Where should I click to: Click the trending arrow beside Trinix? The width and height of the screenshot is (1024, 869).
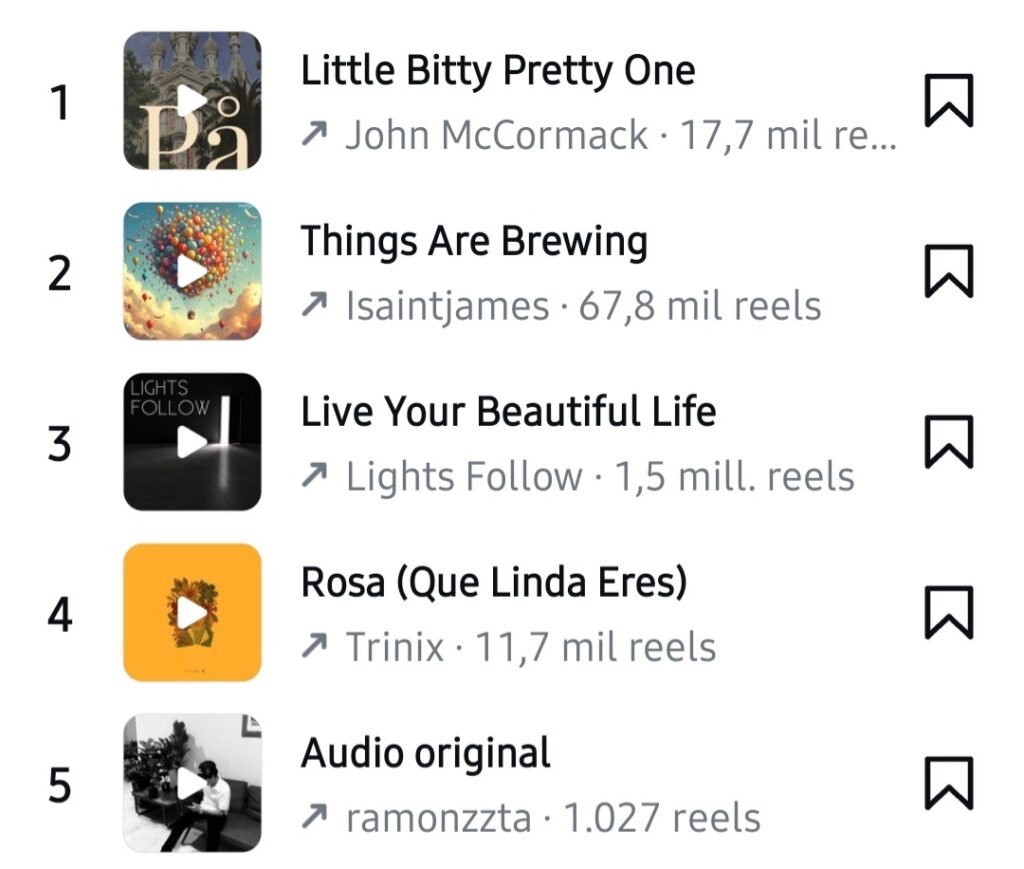pos(315,647)
